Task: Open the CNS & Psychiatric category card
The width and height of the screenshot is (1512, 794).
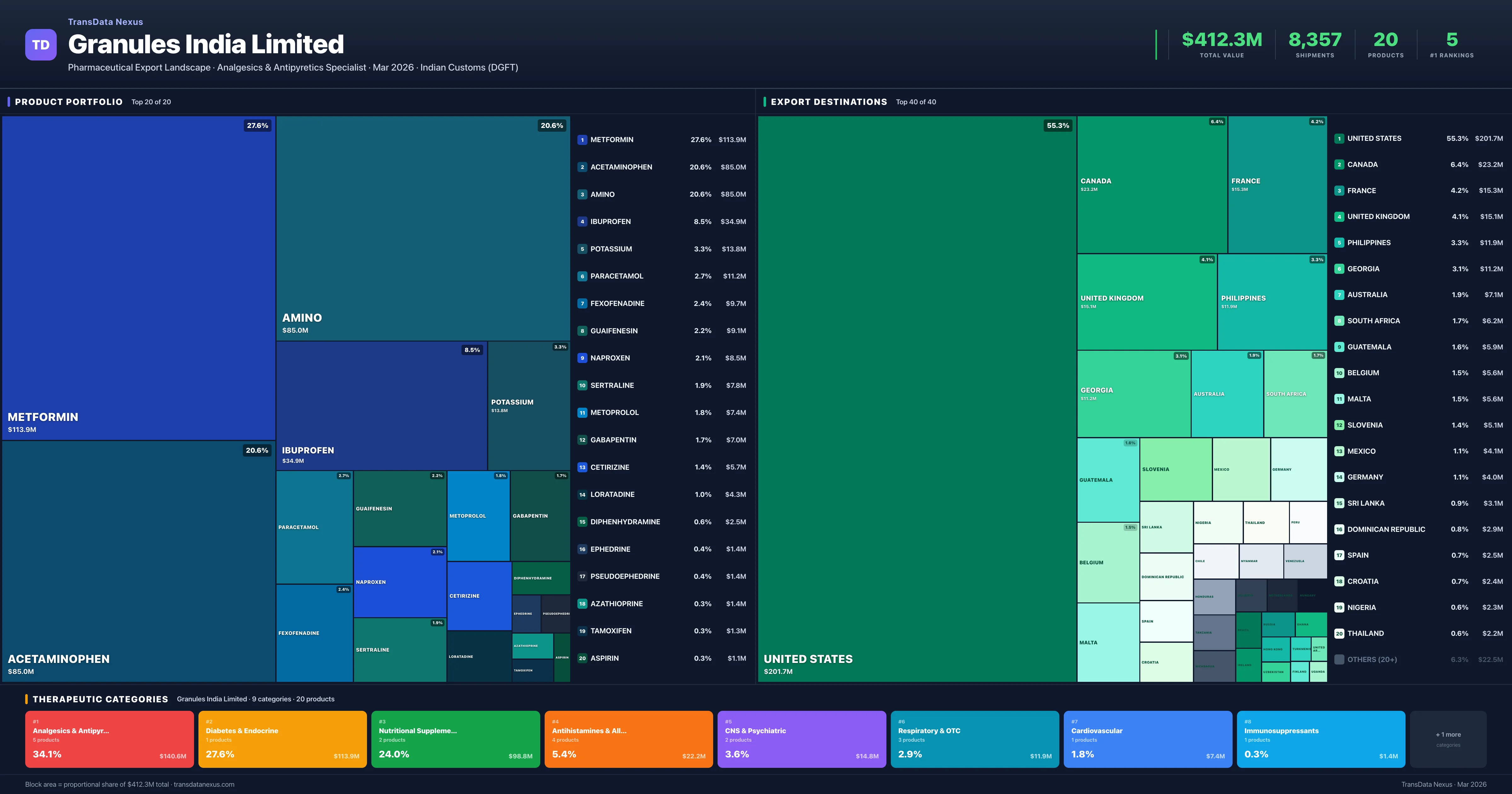Action: 801,739
